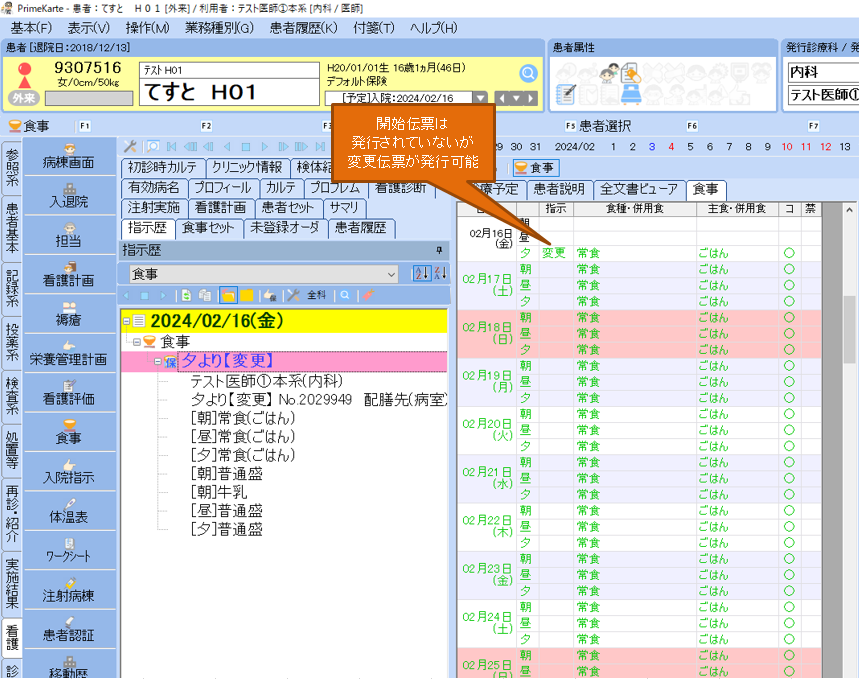This screenshot has height=679, width=859.
Task: Switch to the 食事セット tab
Action: click(208, 227)
